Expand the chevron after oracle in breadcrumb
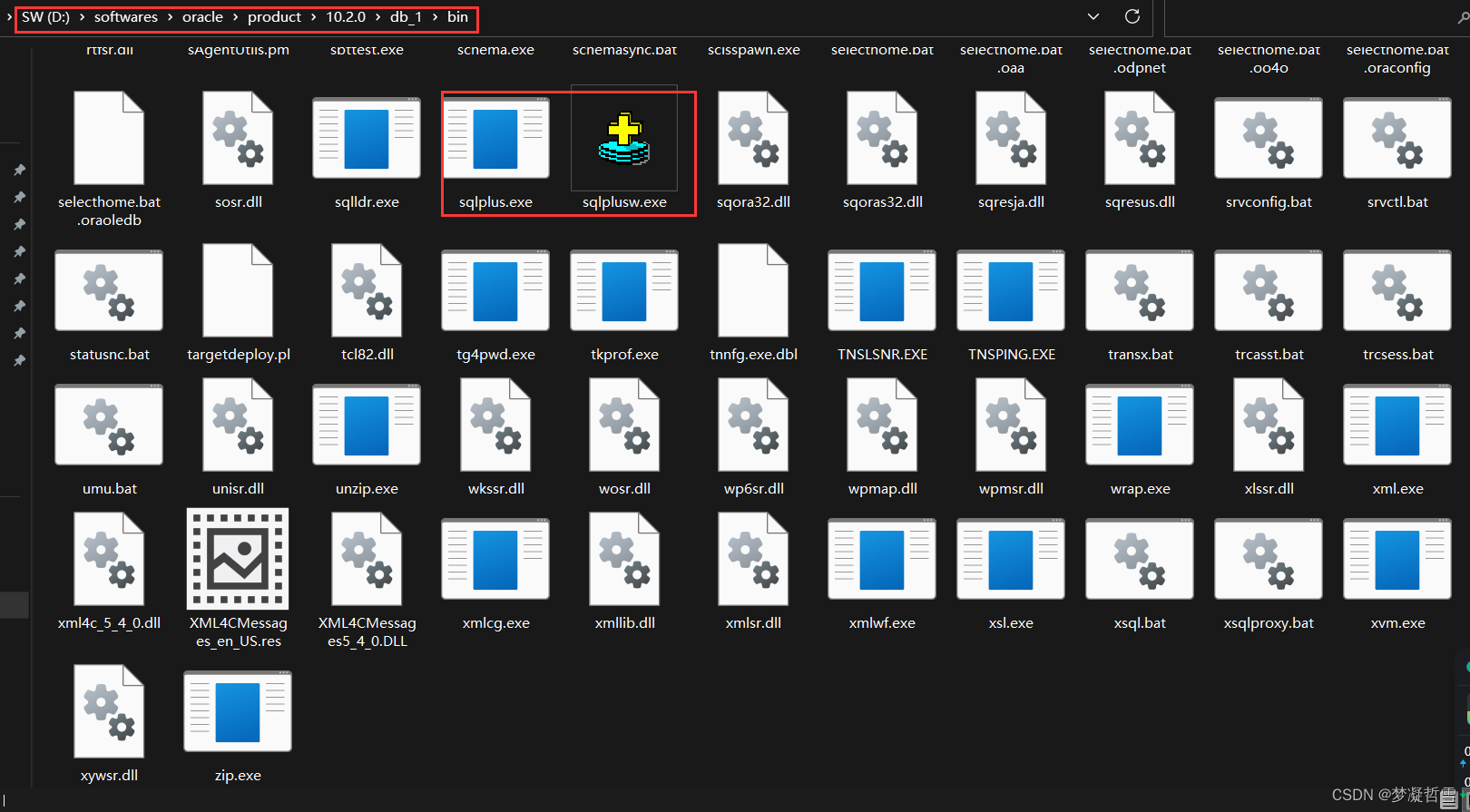The width and height of the screenshot is (1470, 812). pyautogui.click(x=235, y=17)
